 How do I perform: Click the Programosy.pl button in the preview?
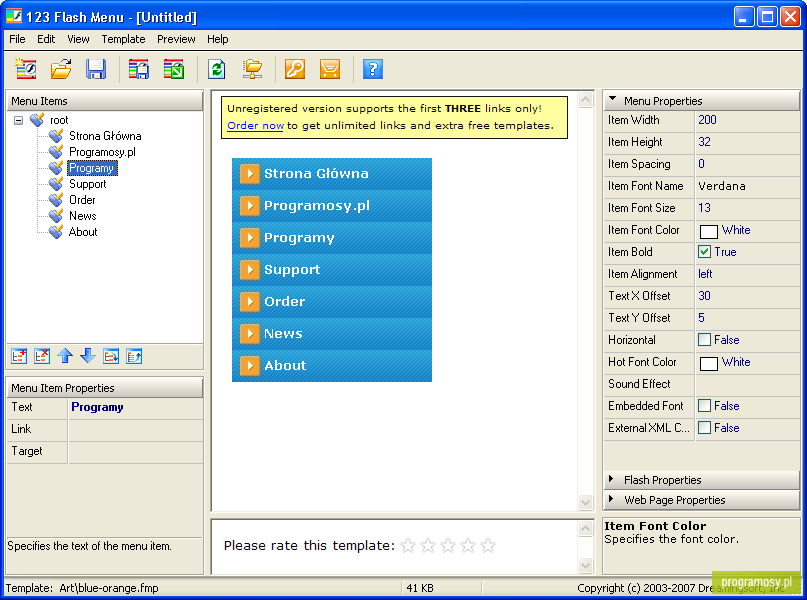[x=332, y=206]
